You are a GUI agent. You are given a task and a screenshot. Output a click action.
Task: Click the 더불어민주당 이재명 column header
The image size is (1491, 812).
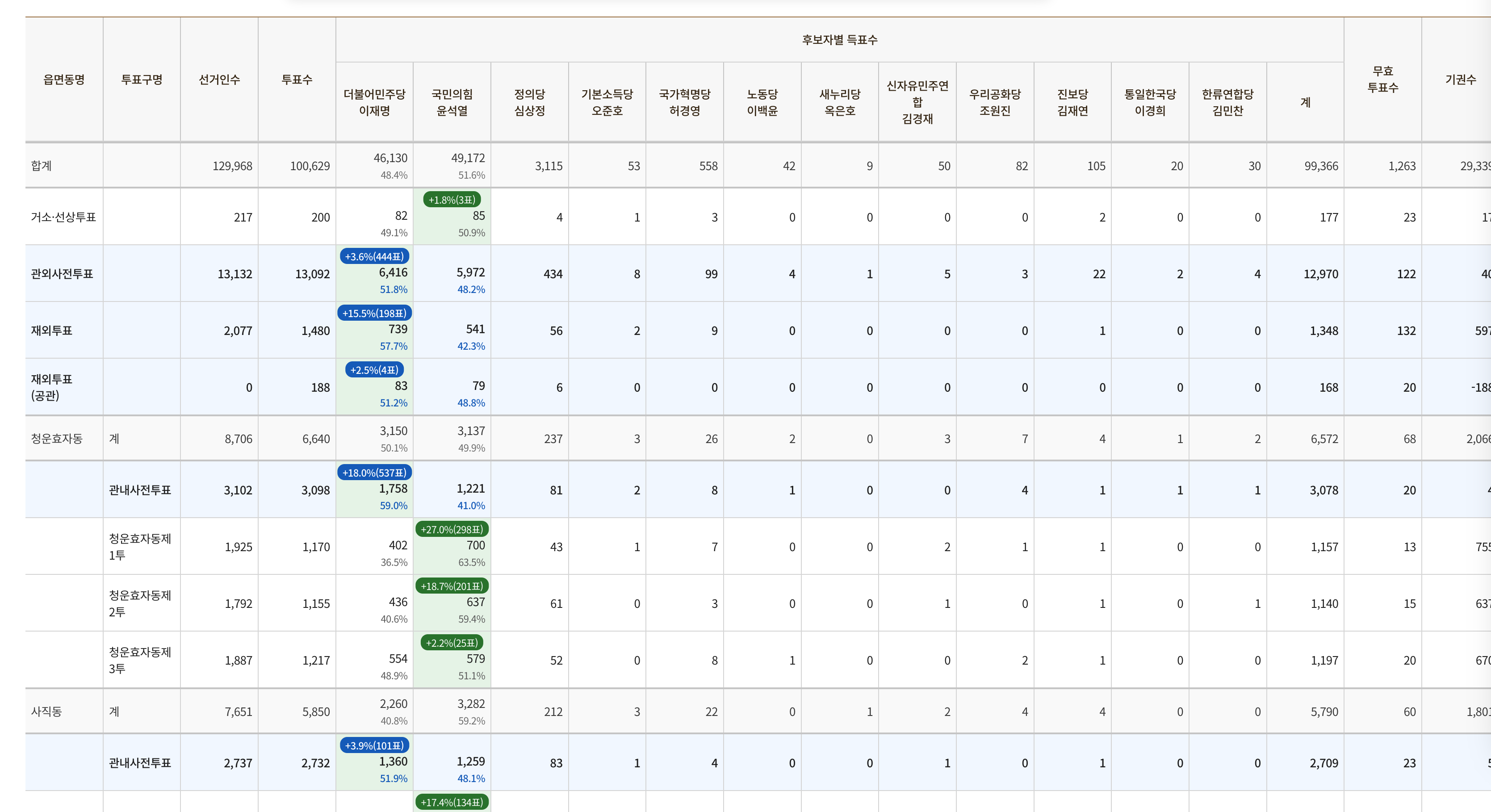(374, 102)
